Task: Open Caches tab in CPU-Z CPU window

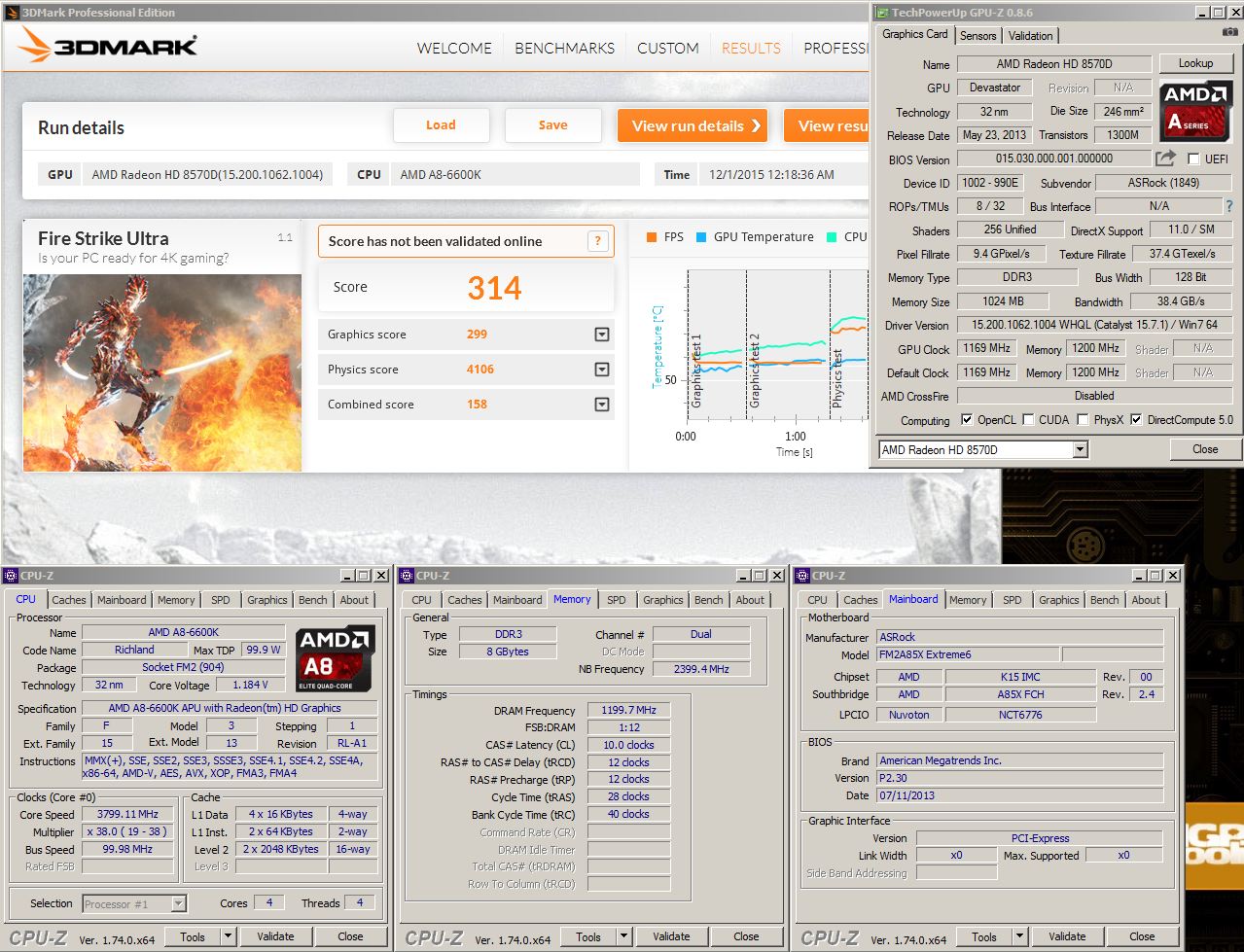Action: [69, 600]
